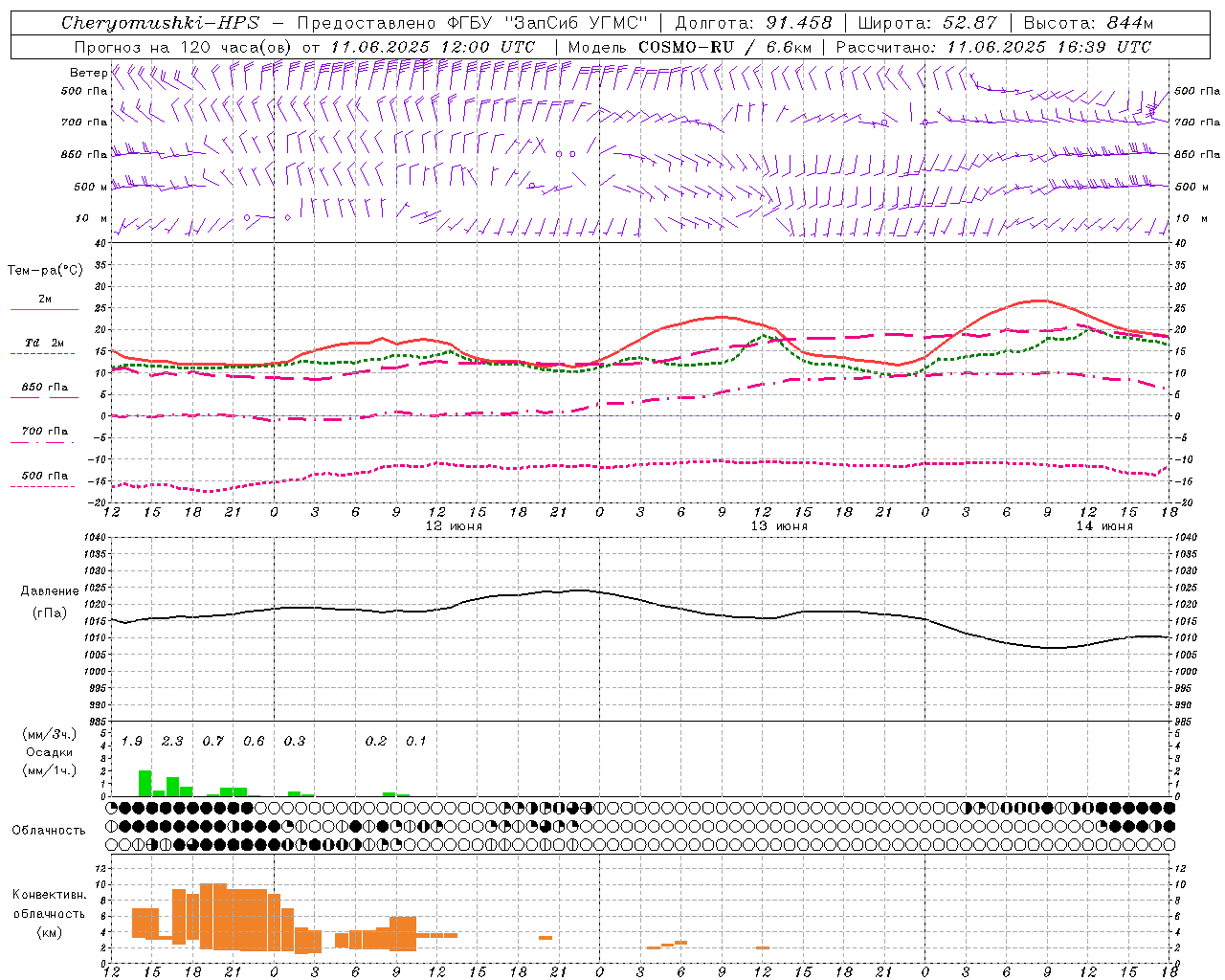1225x980 pixels.
Task: Click the tallest green precipitation bar
Action: coord(145,783)
